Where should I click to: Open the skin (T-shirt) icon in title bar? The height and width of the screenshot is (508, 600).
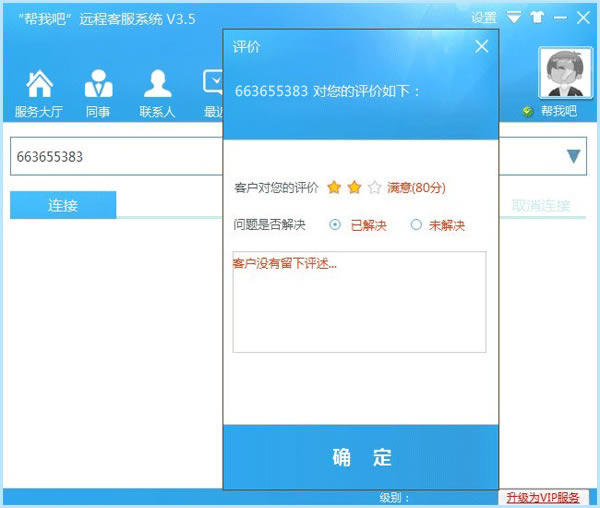[537, 17]
